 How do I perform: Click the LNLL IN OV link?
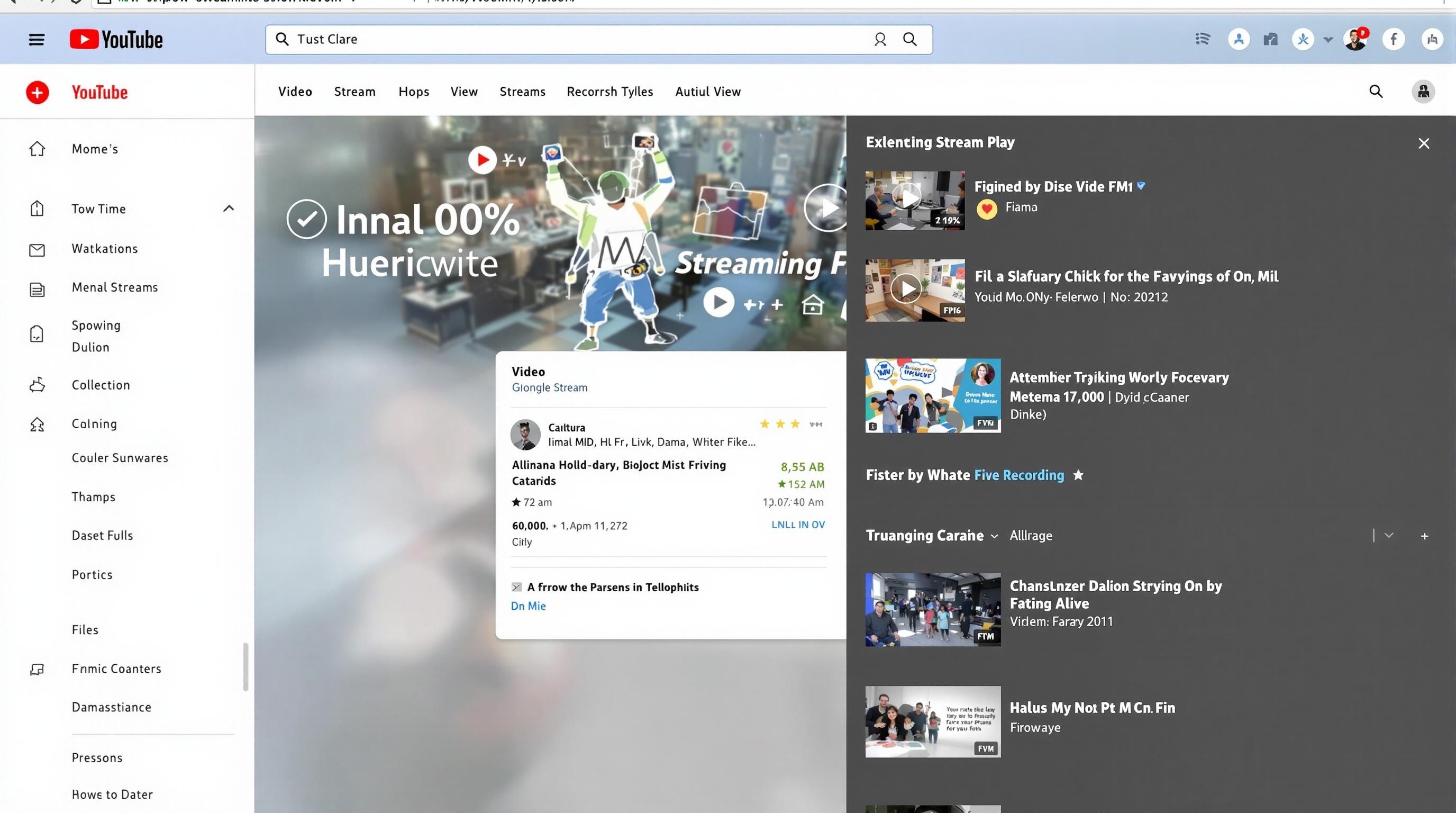pyautogui.click(x=797, y=525)
